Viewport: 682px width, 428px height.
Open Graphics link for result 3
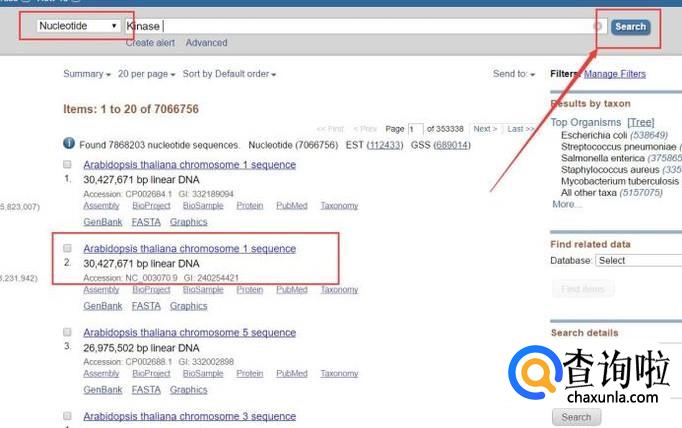189,390
